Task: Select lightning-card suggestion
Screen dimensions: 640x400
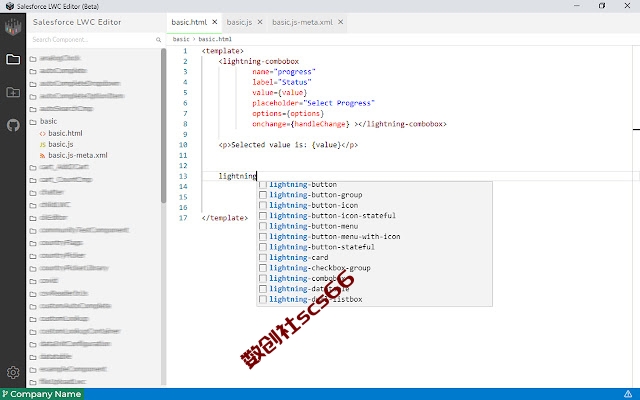Action: pos(374,258)
